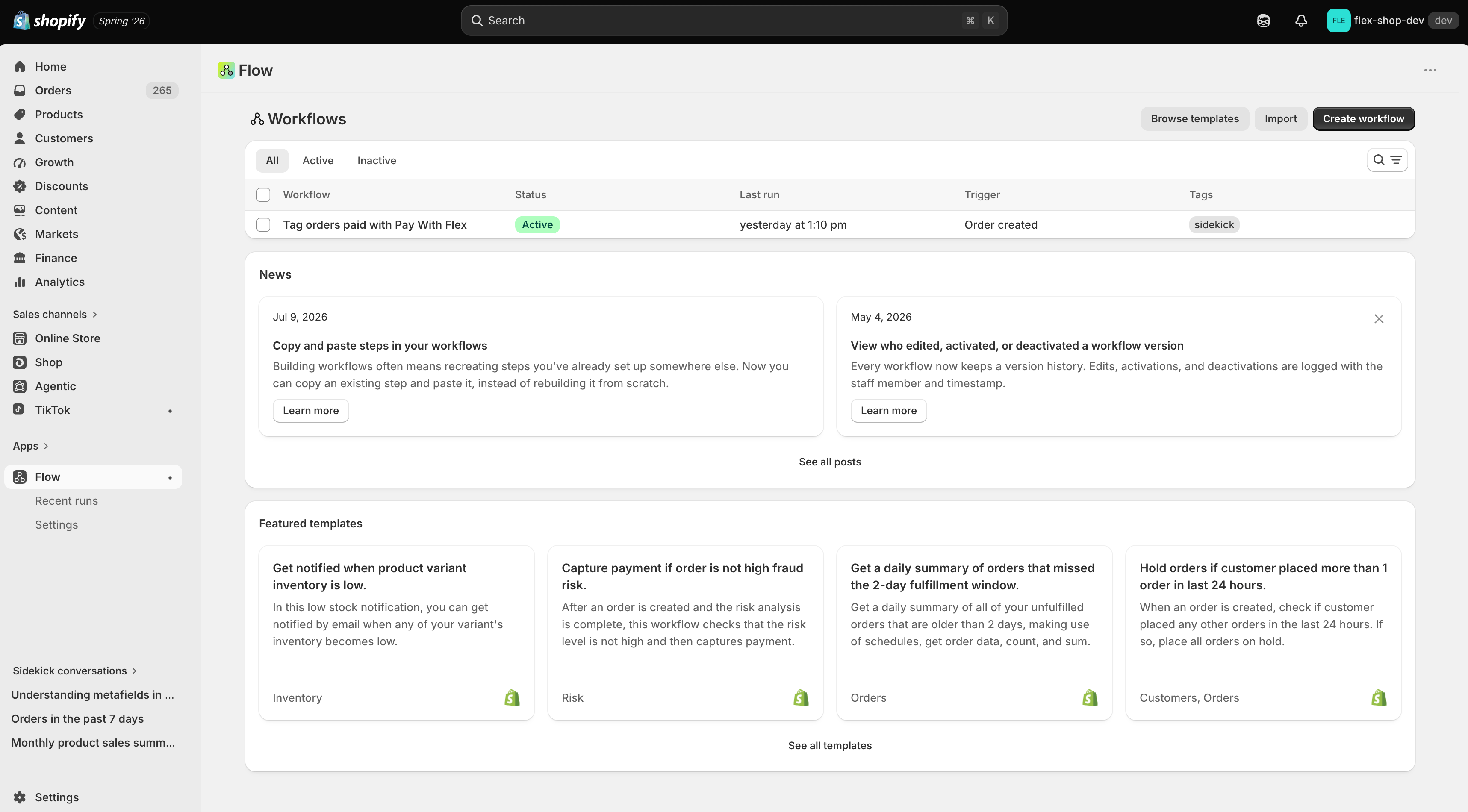Switch to the All workflows tab
This screenshot has height=812, width=1468.
[272, 161]
